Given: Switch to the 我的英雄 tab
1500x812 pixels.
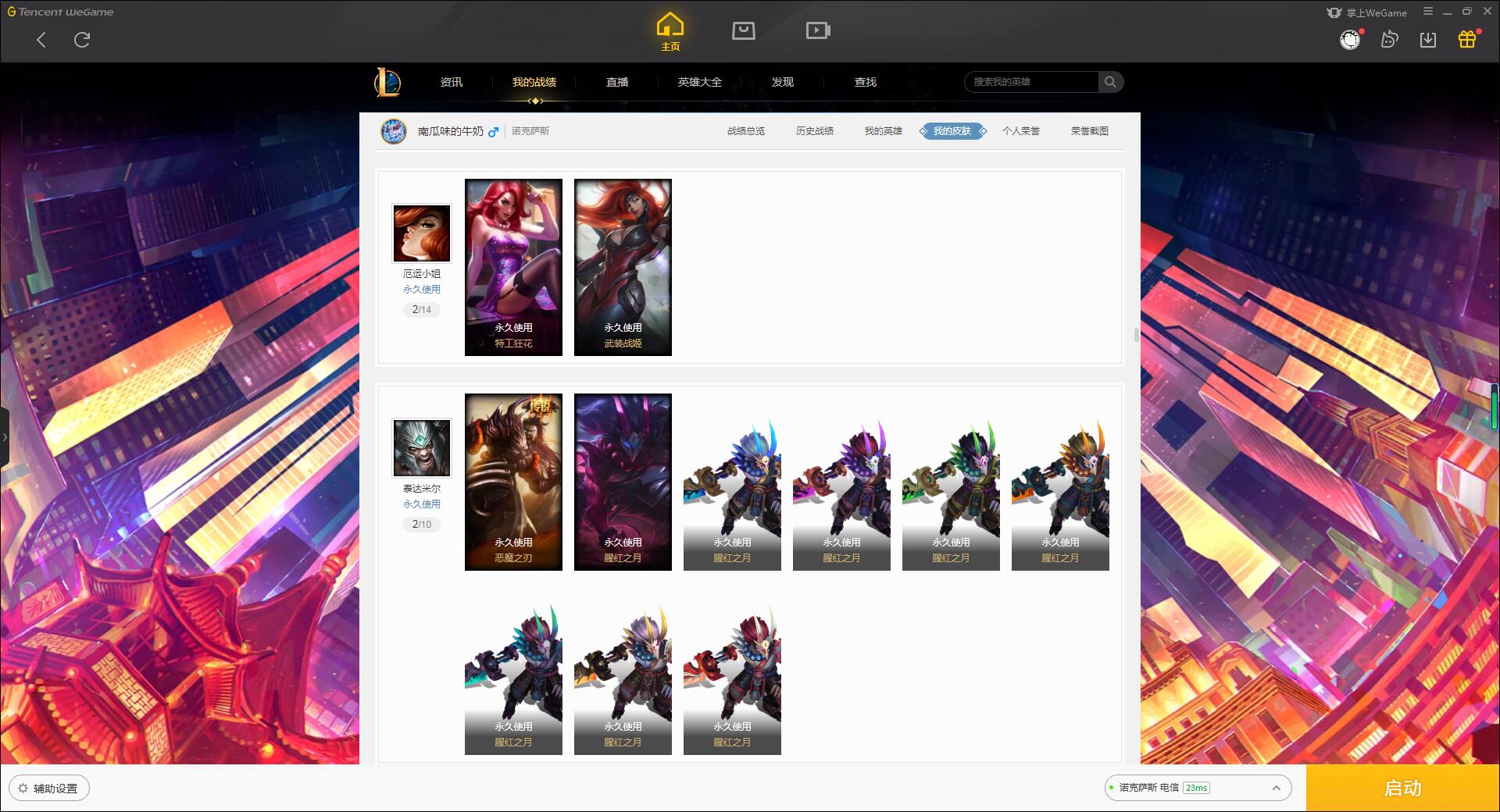Looking at the screenshot, I should coord(884,131).
